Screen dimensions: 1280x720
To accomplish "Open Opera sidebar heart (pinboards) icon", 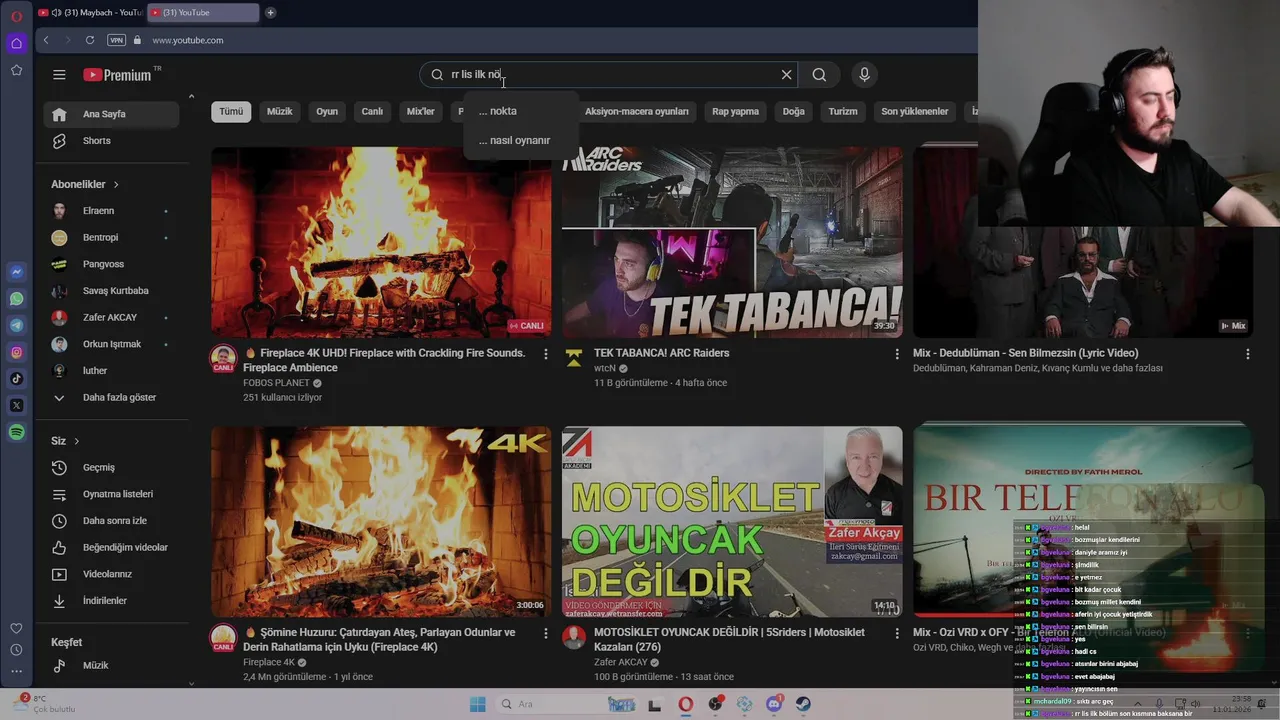I will coord(16,628).
